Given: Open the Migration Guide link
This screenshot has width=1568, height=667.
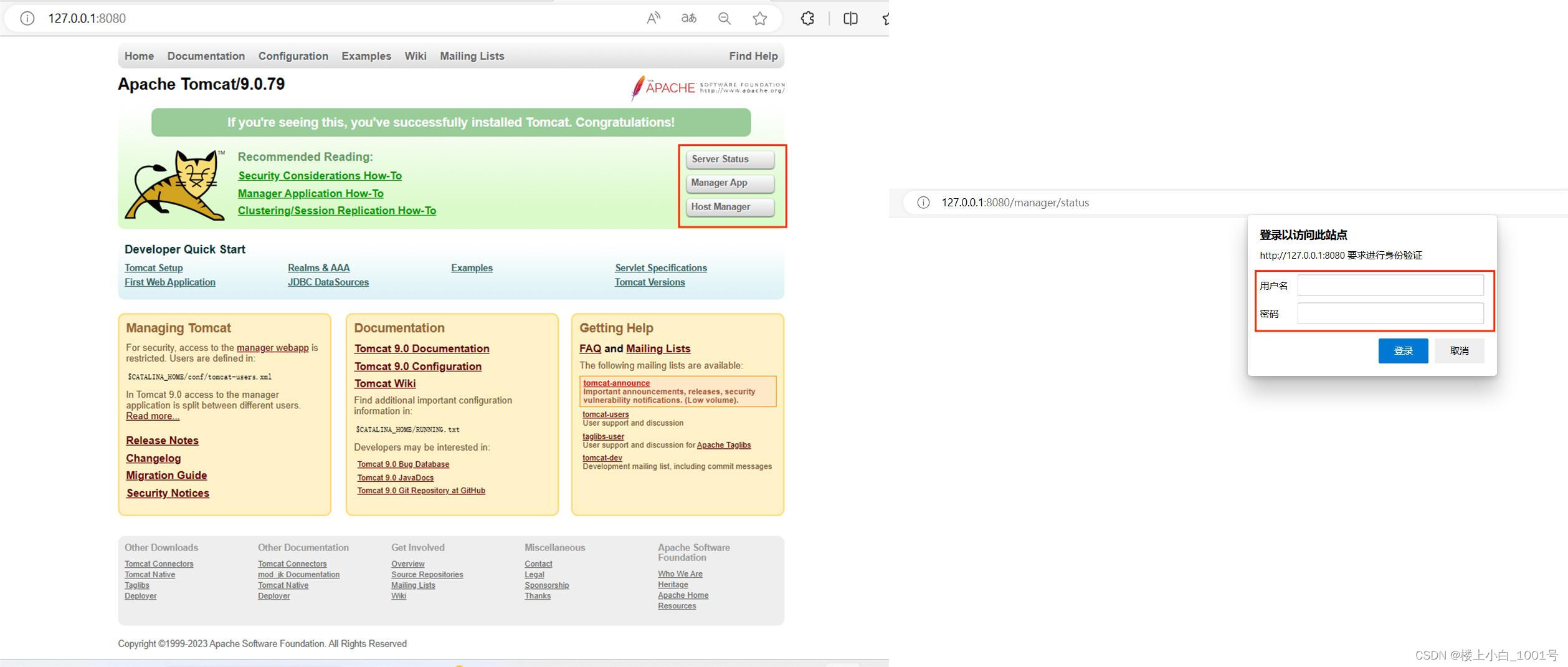Looking at the screenshot, I should tap(166, 476).
